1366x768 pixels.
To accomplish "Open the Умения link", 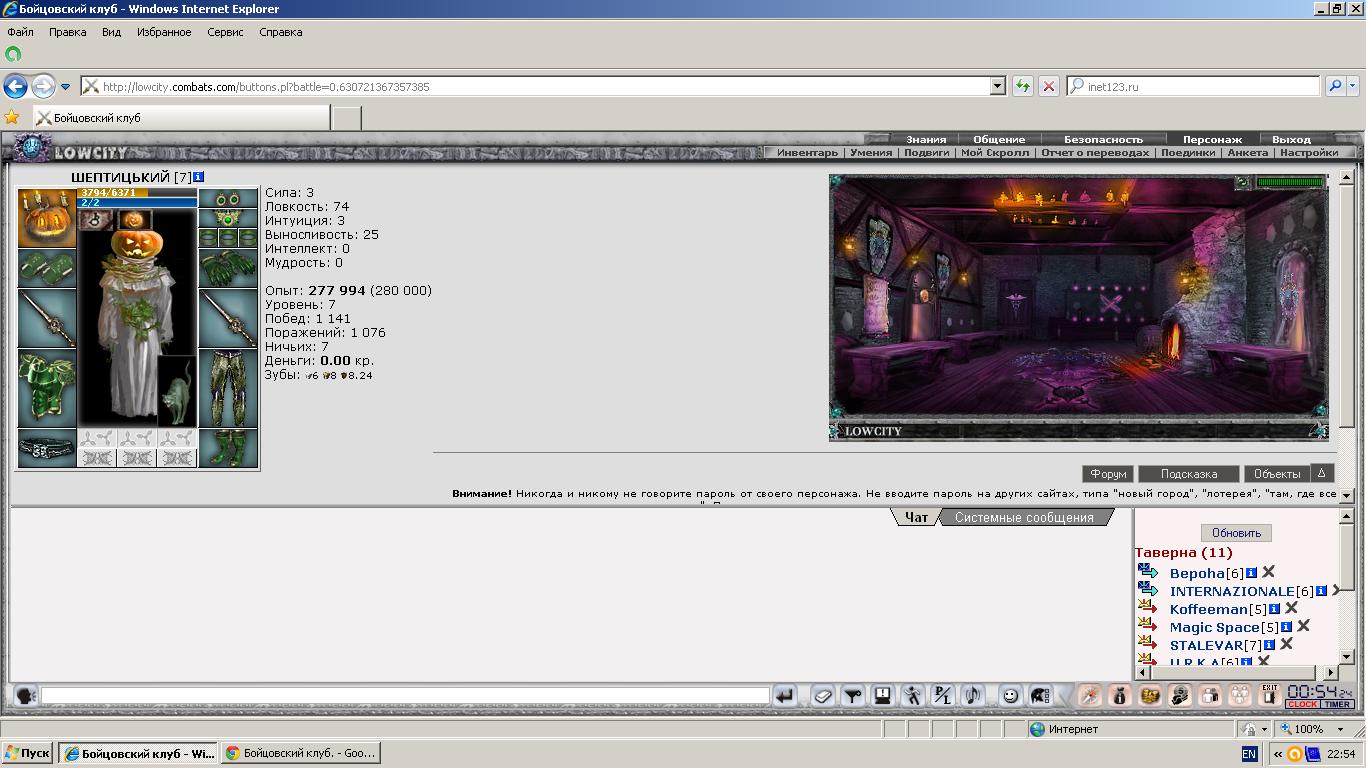I will click(x=871, y=153).
